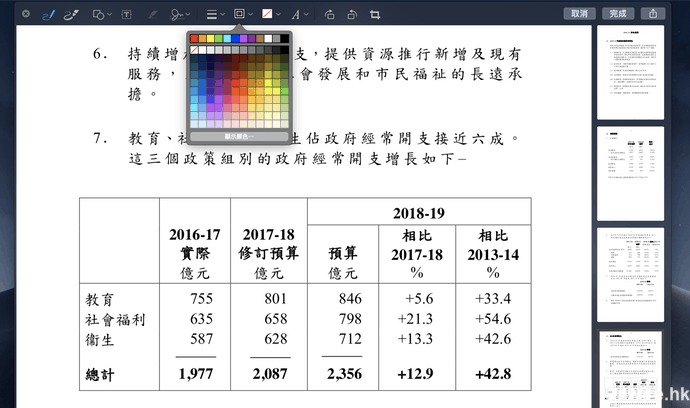The image size is (690, 408).
Task: Pick the blue preset color swatch
Action: point(235,39)
